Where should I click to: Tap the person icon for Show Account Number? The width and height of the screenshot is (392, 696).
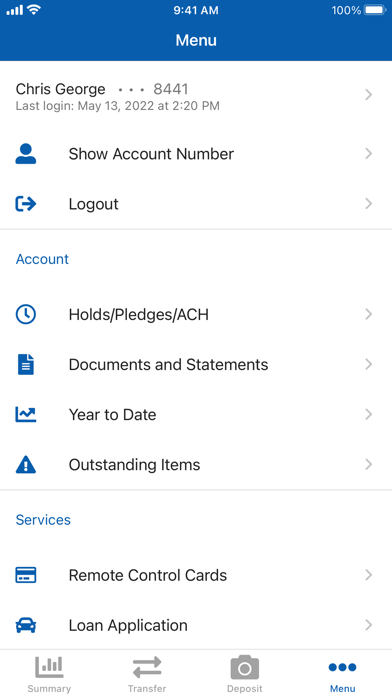(26, 154)
